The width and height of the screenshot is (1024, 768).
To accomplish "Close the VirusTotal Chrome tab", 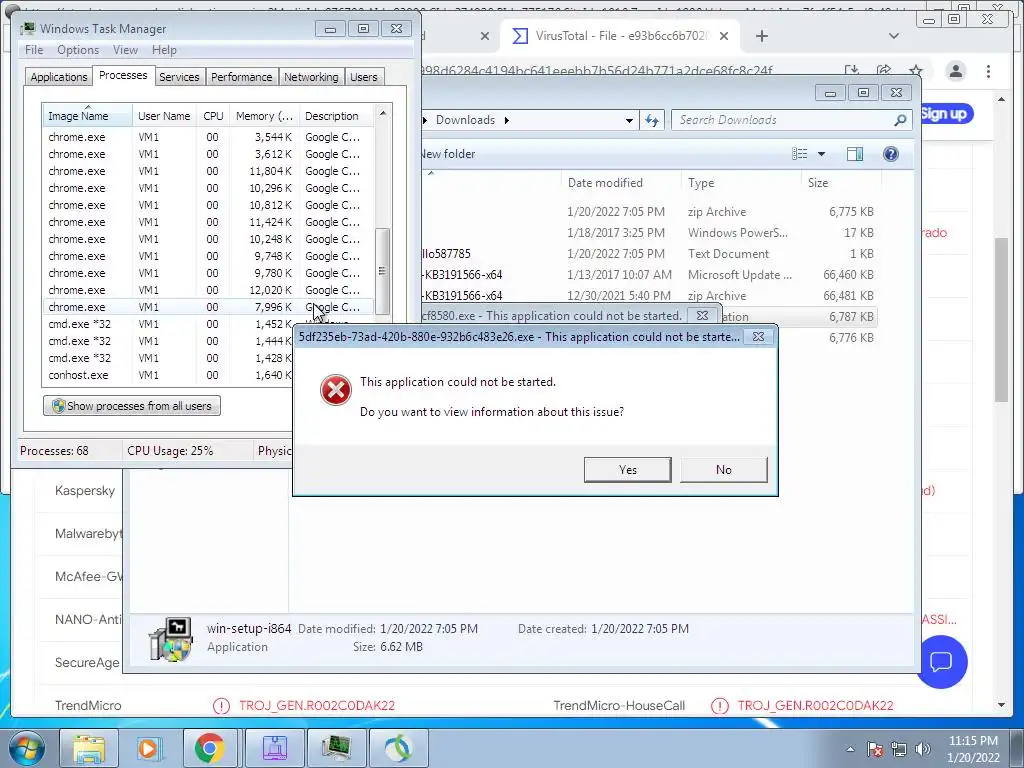I will (724, 37).
